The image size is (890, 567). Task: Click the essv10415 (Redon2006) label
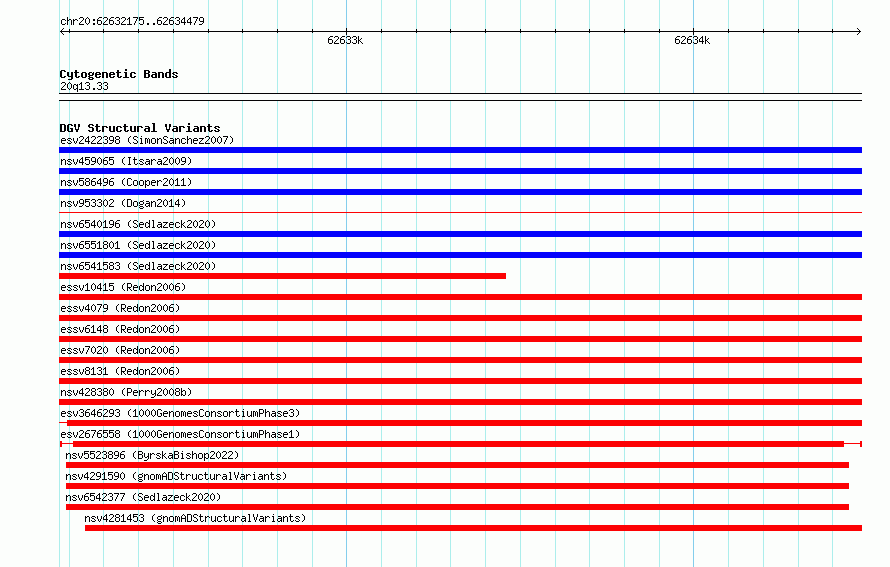123,287
